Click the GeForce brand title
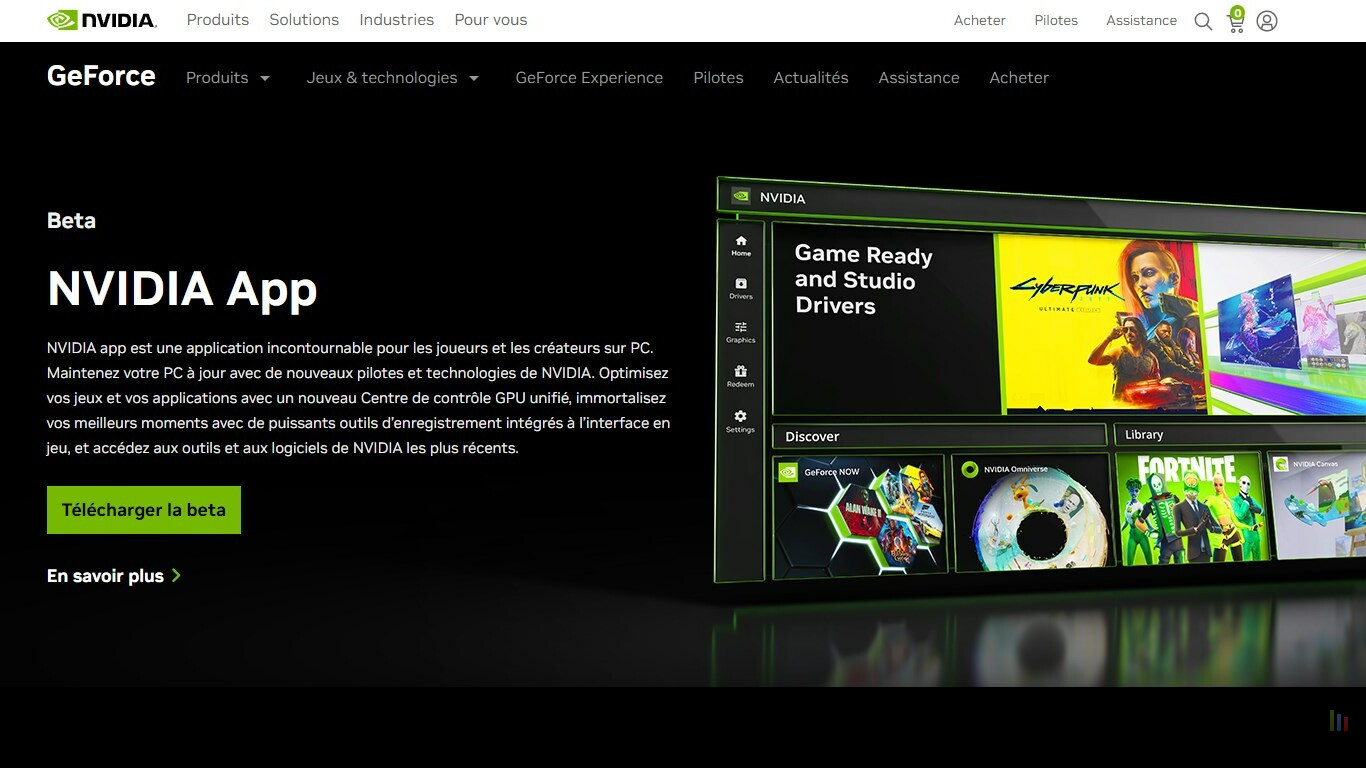 pyautogui.click(x=101, y=76)
